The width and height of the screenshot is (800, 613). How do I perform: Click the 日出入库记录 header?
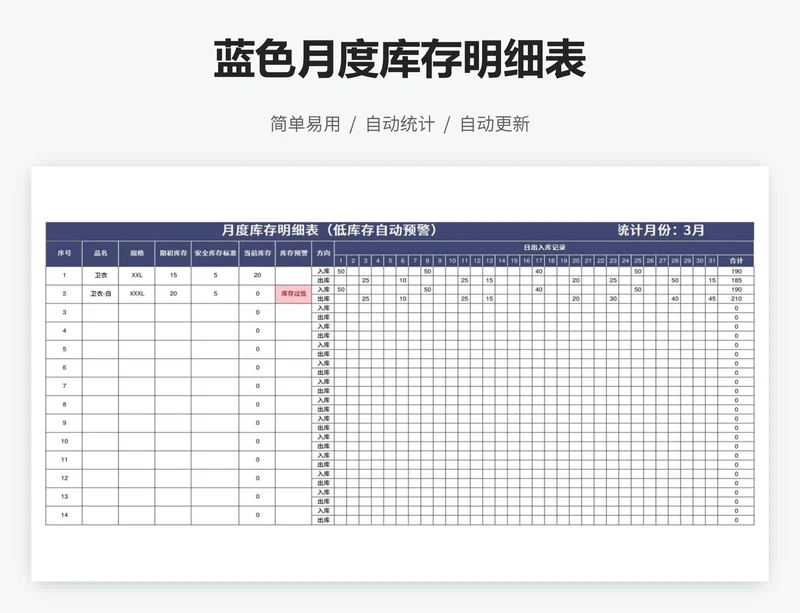coord(544,248)
